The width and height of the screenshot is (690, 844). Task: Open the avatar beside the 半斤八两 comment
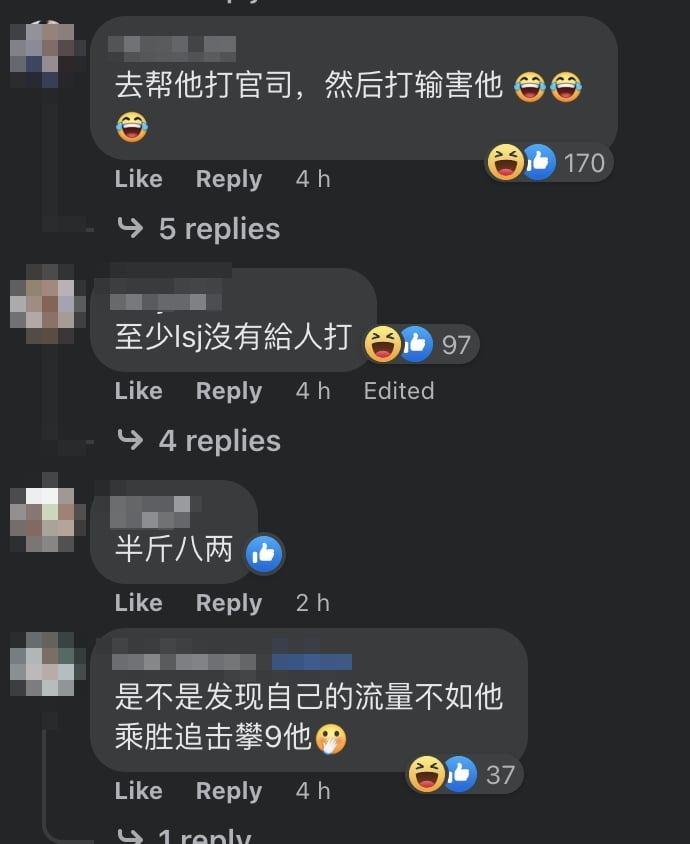pos(47,512)
